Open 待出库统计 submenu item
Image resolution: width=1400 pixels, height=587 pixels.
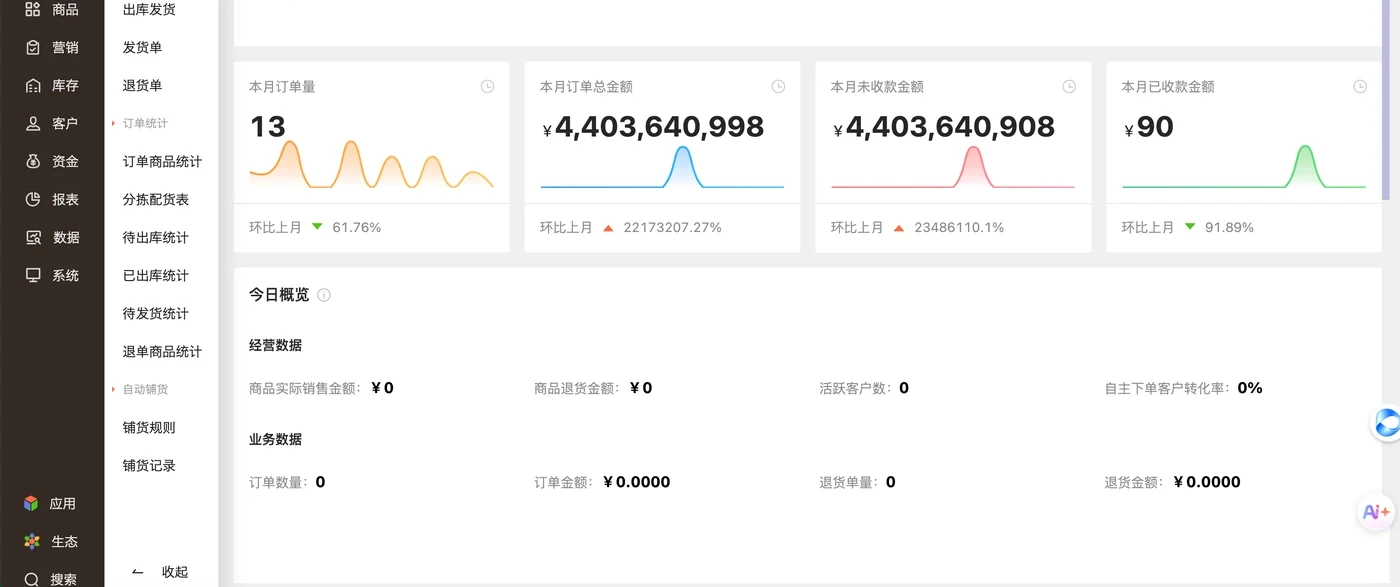pos(156,237)
